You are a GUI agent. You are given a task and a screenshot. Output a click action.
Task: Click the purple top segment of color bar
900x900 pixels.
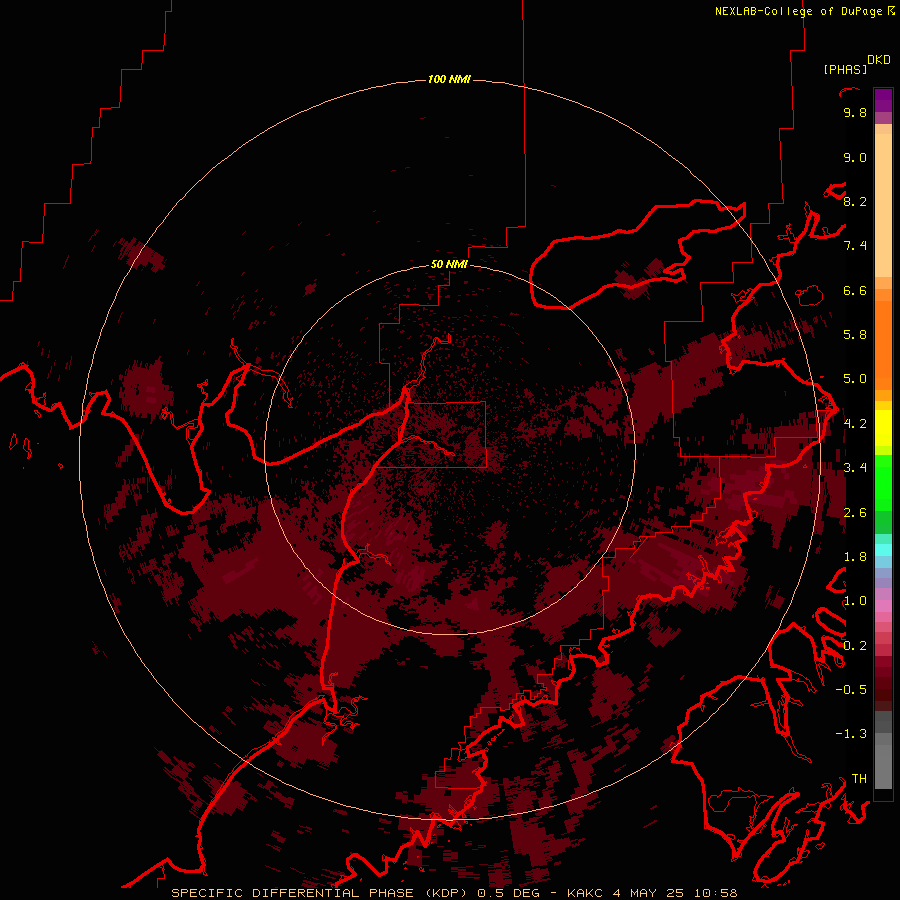coord(883,101)
